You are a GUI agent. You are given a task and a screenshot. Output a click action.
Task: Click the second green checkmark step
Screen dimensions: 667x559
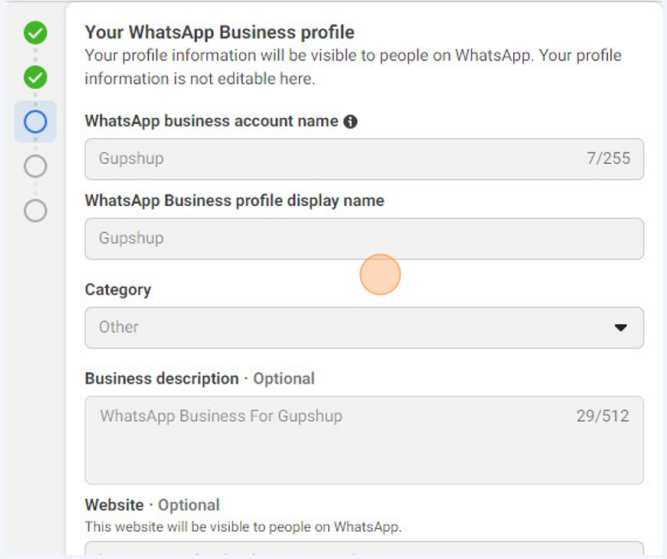35,77
